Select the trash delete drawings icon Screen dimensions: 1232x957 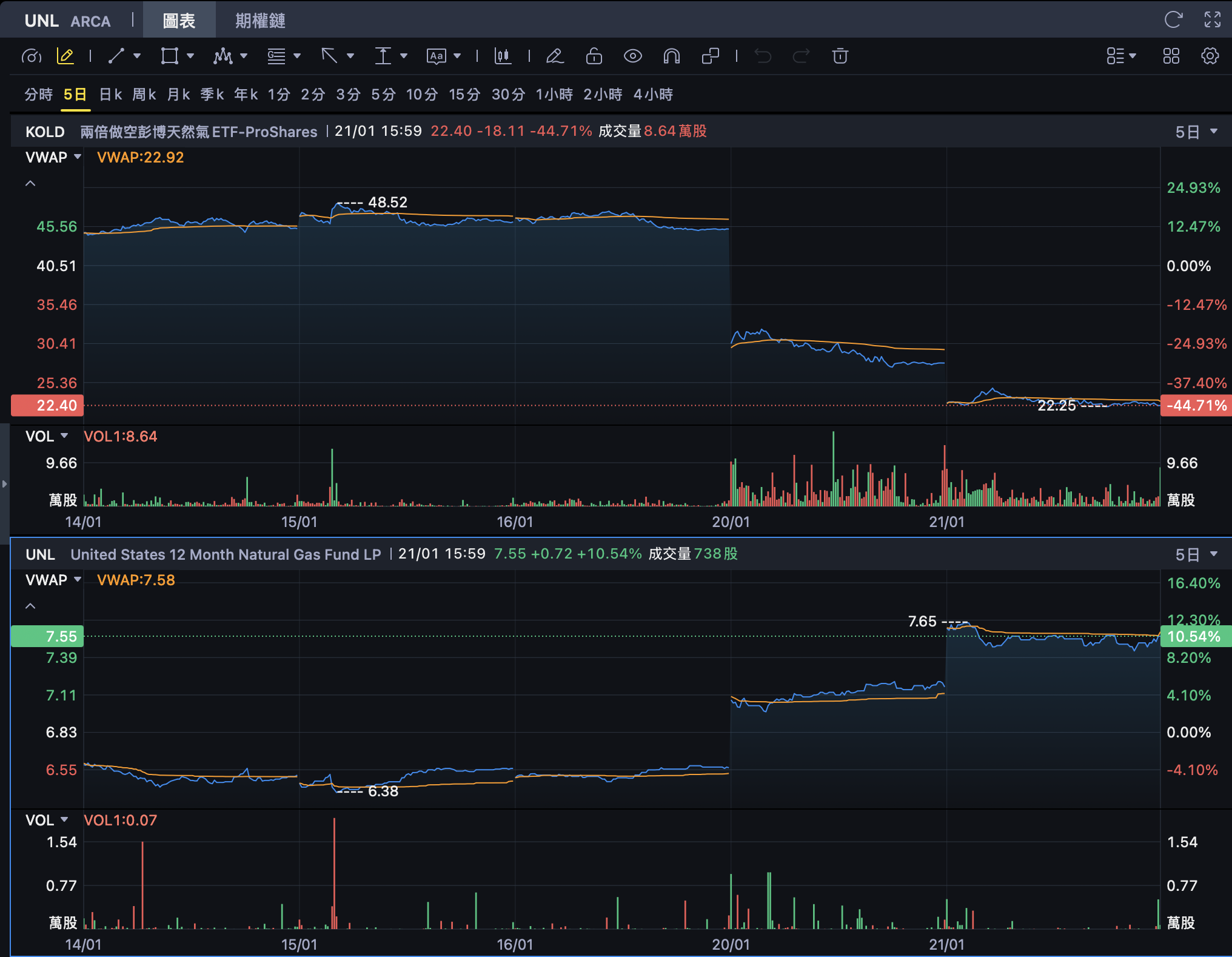coord(840,56)
